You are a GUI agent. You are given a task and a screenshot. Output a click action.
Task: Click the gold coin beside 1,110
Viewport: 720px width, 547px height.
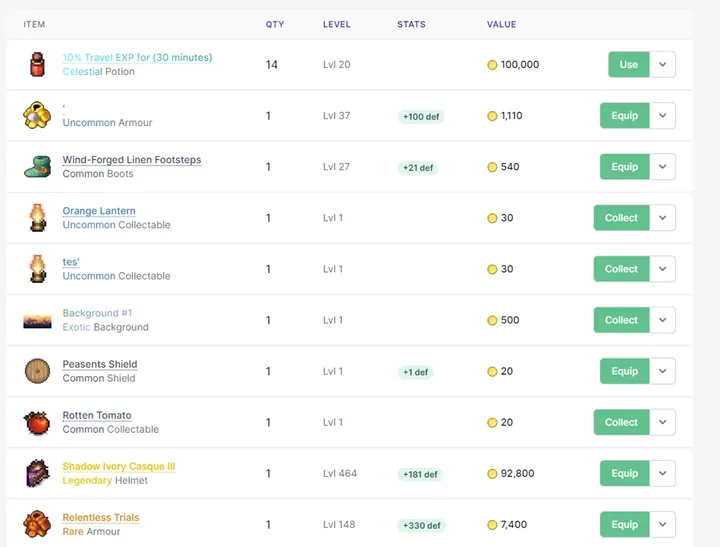click(x=492, y=116)
